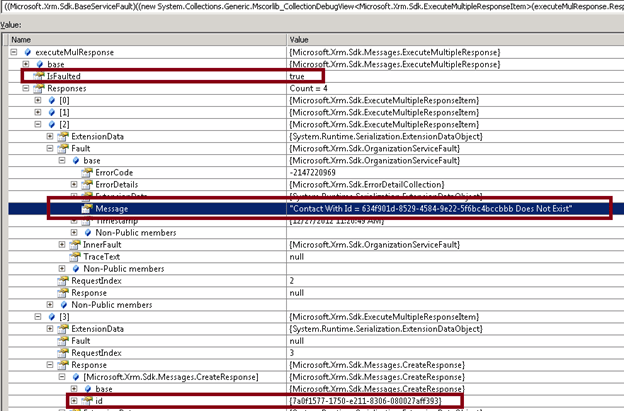Expand the id property node
624x411 pixels.
point(74,400)
